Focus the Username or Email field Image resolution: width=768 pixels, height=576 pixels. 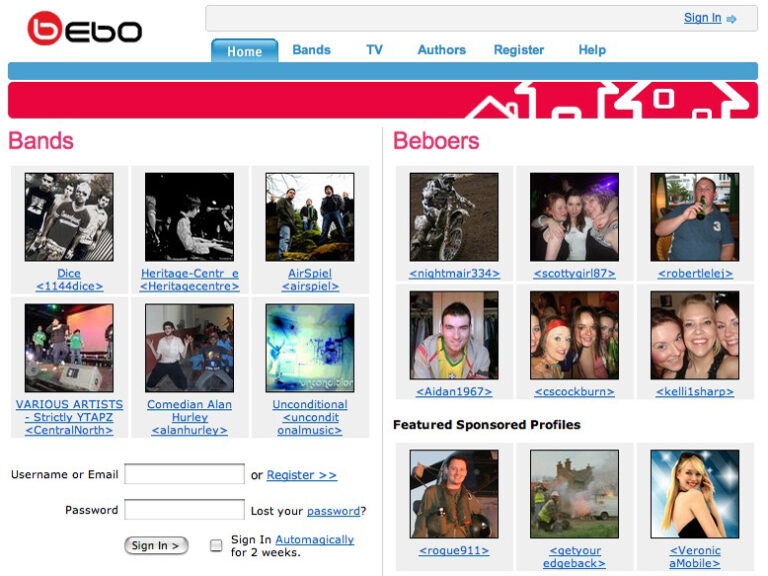pos(184,474)
